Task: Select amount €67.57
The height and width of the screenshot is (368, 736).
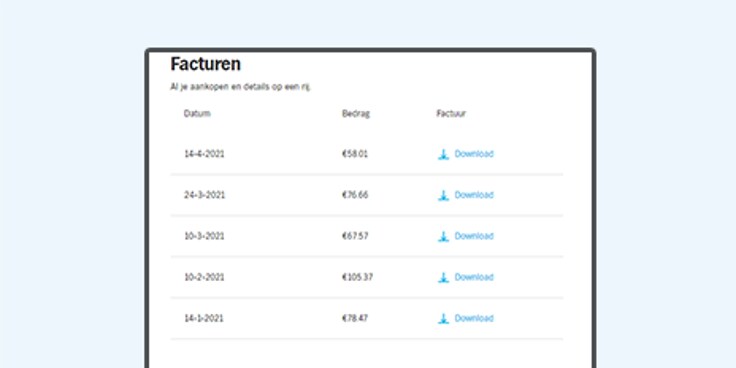Action: (x=355, y=236)
